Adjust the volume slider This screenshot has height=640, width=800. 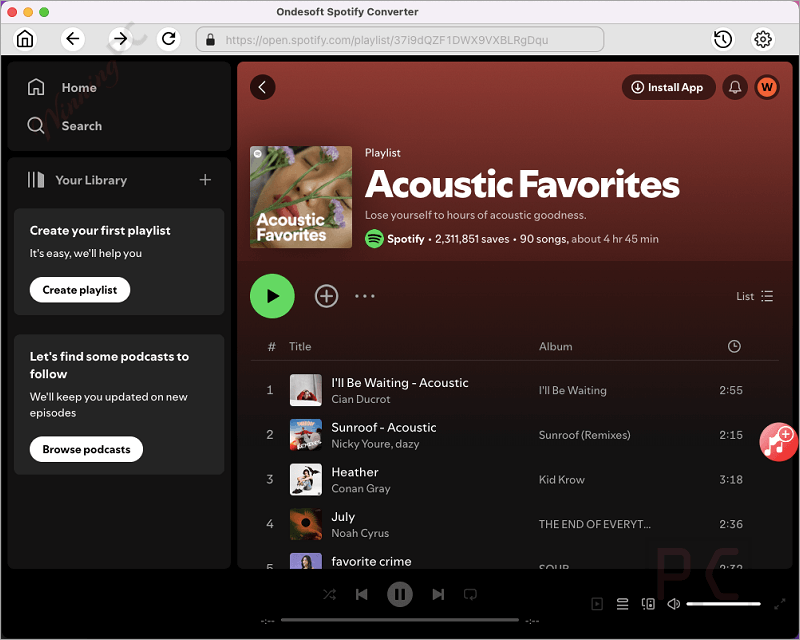[723, 604]
